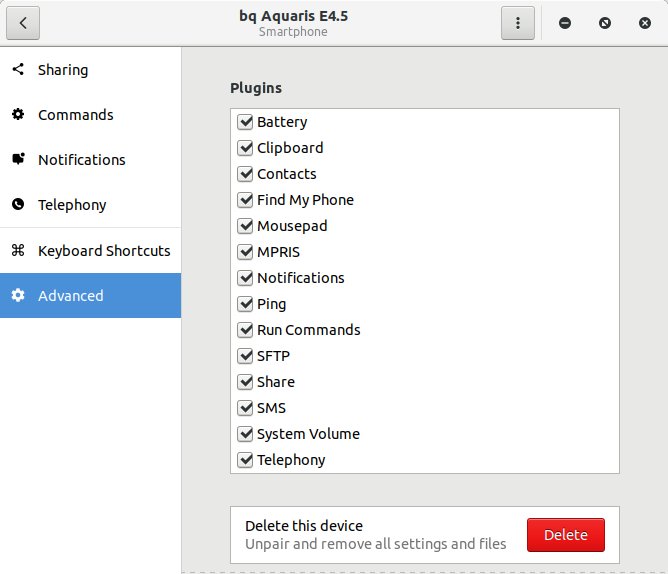Click the Notifications bubble icon
The height and width of the screenshot is (574, 668).
tap(18, 160)
